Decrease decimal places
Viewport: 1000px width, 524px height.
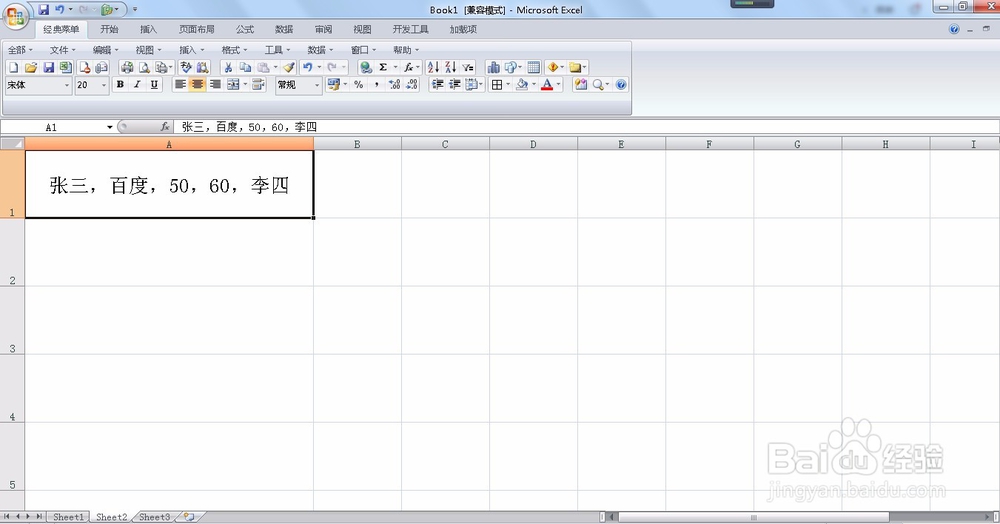click(x=412, y=84)
